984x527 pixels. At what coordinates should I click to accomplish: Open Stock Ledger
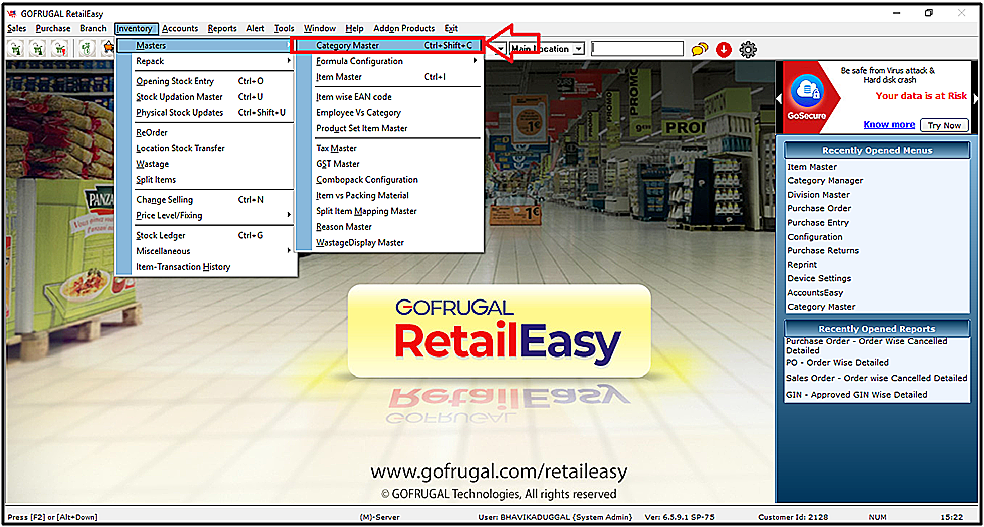coord(206,235)
